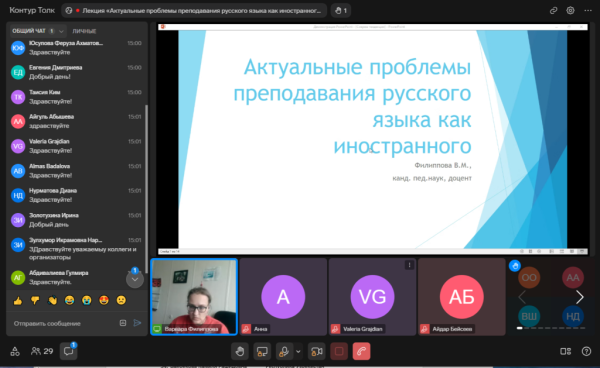Image resolution: width=600 pixels, height=368 pixels.
Task: Click the ВШ participant avatar
Action: pos(529,316)
